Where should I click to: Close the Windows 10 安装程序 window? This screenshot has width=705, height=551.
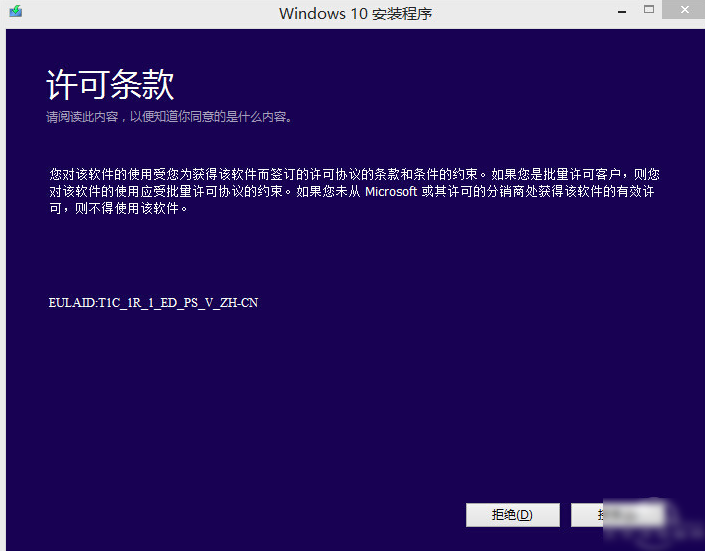[x=684, y=9]
